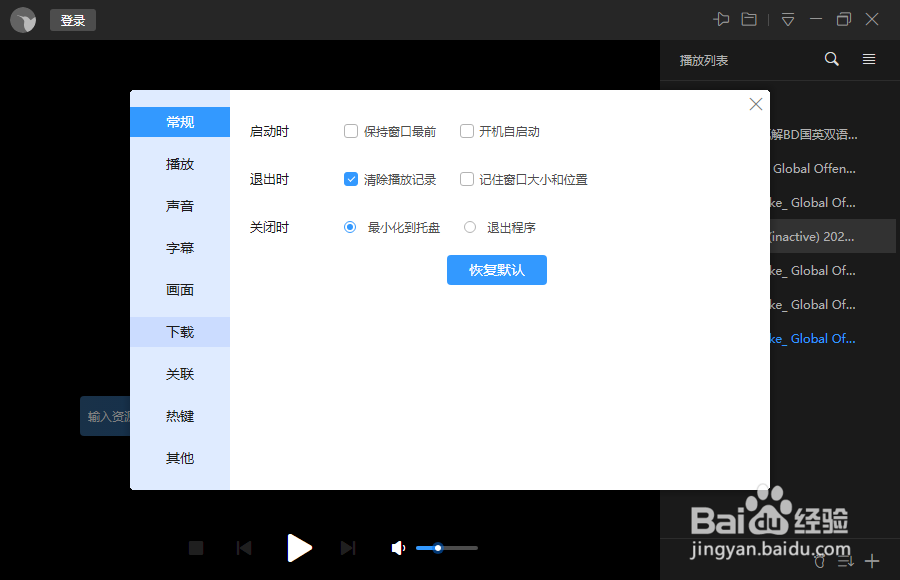Enable 保持窗口最前 checkbox

pyautogui.click(x=351, y=132)
